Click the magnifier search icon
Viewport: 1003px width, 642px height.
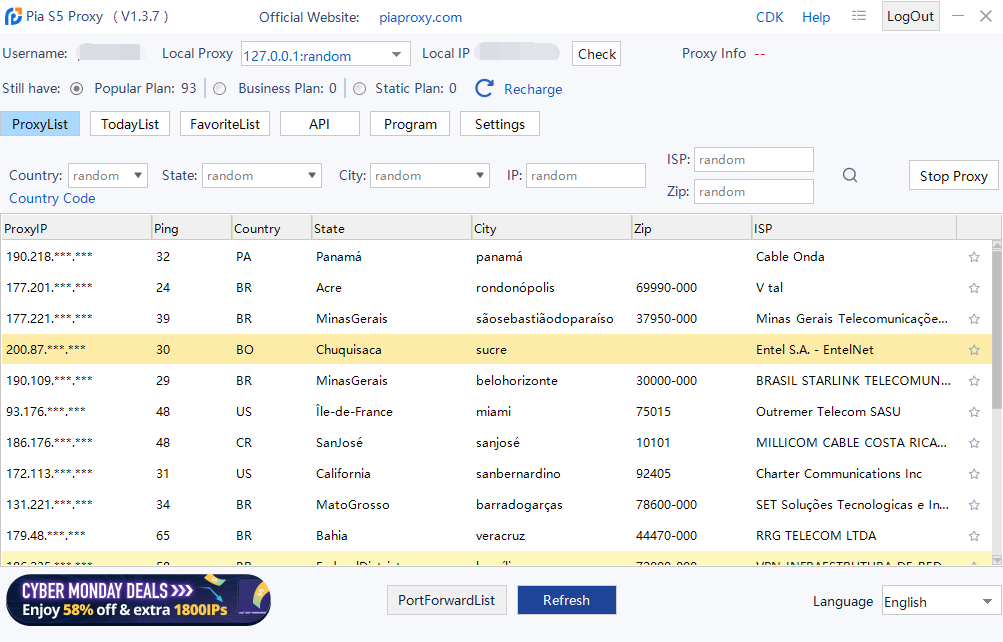(x=849, y=175)
